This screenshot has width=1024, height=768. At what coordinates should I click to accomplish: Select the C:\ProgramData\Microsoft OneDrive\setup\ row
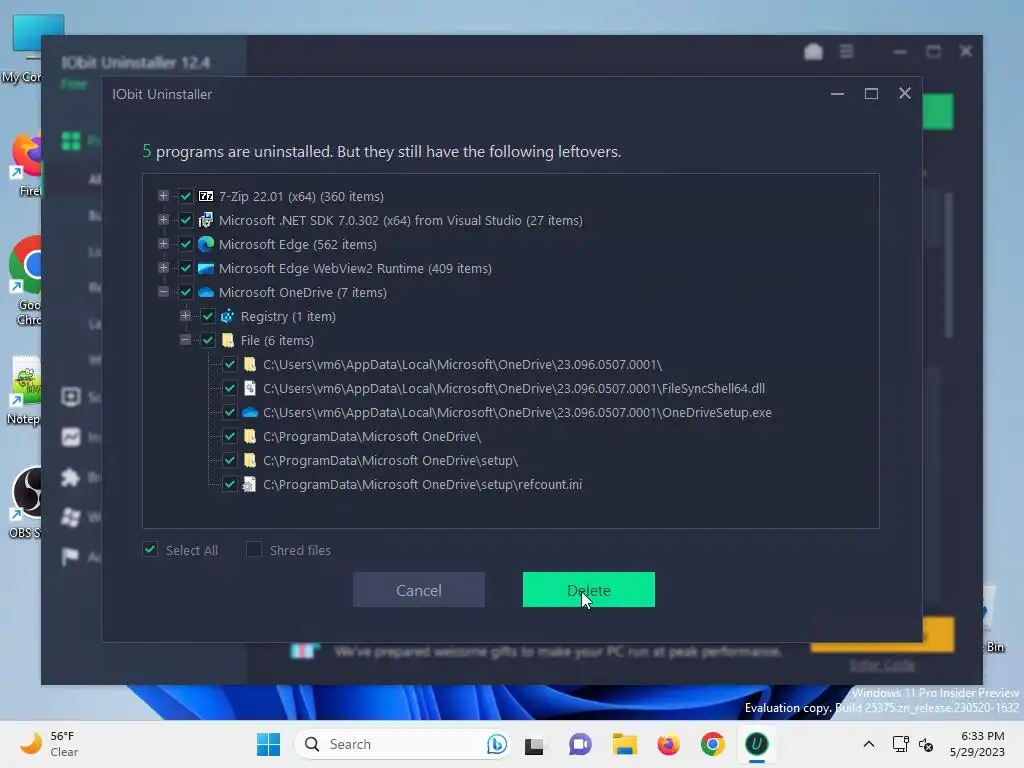pyautogui.click(x=391, y=460)
